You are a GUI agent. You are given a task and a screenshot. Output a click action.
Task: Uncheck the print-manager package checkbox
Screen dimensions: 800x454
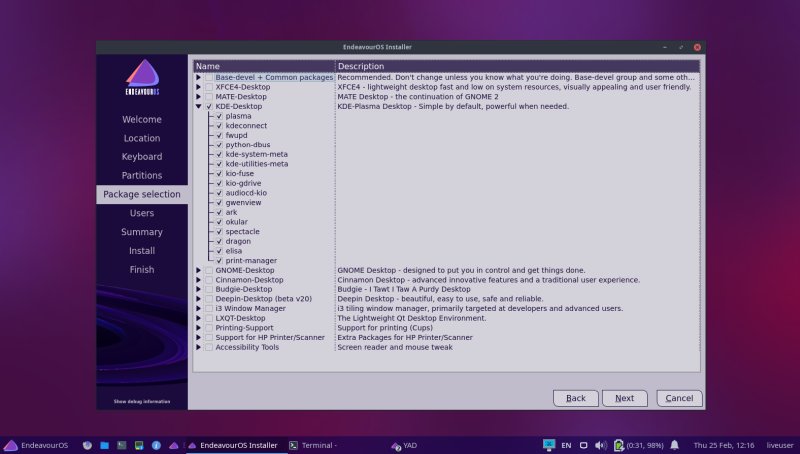[219, 261]
